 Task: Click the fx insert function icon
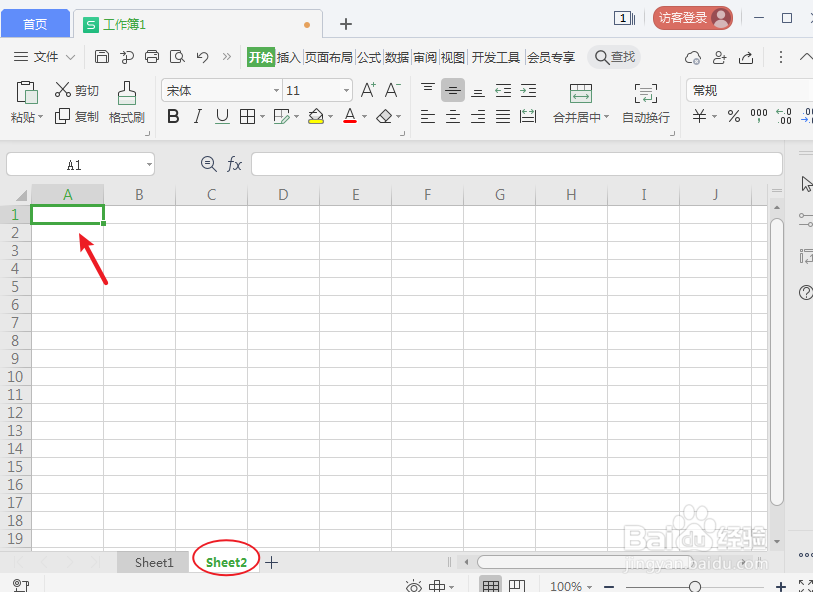tap(234, 165)
